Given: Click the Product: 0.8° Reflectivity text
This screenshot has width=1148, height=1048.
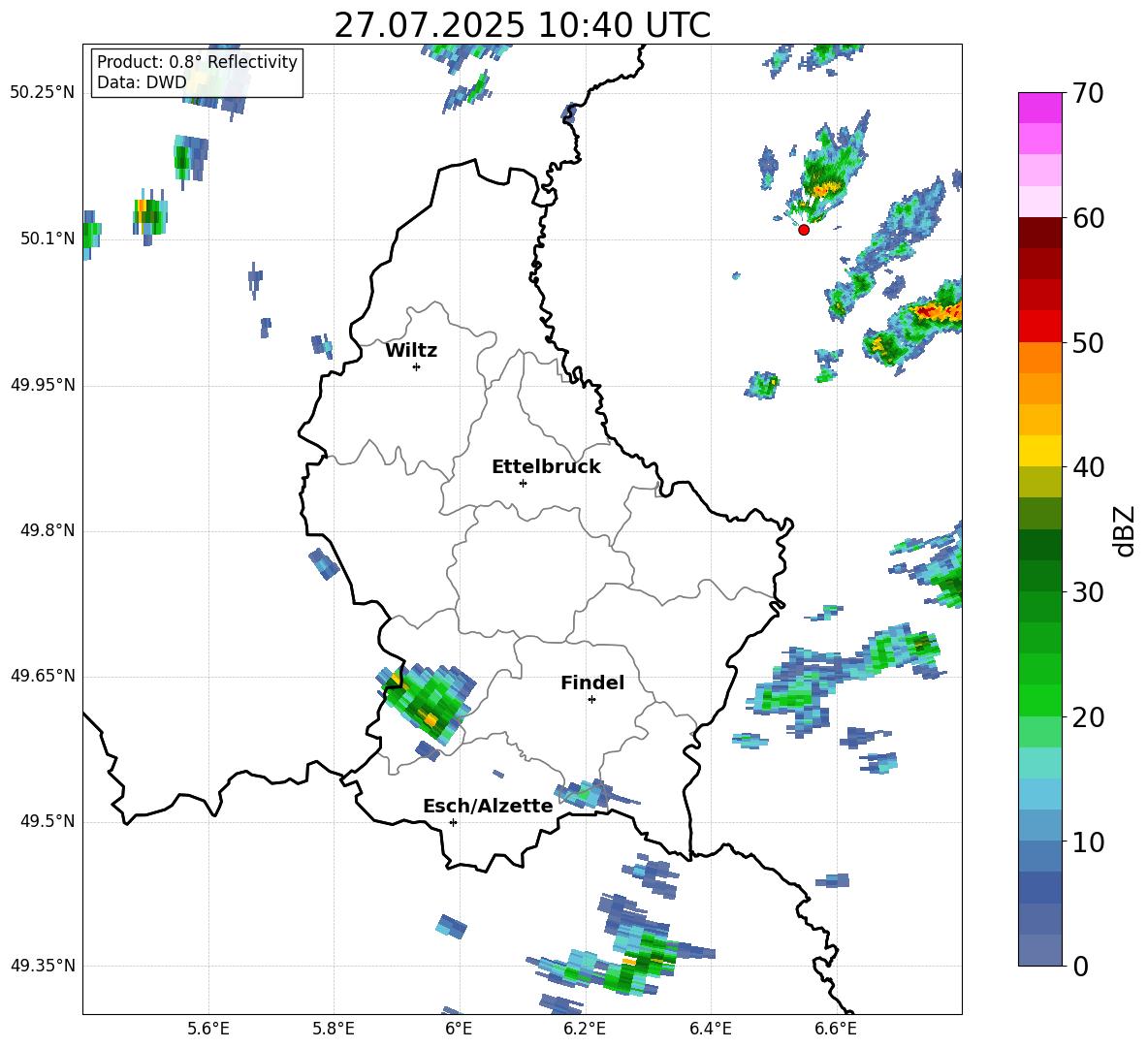Looking at the screenshot, I should [x=197, y=62].
